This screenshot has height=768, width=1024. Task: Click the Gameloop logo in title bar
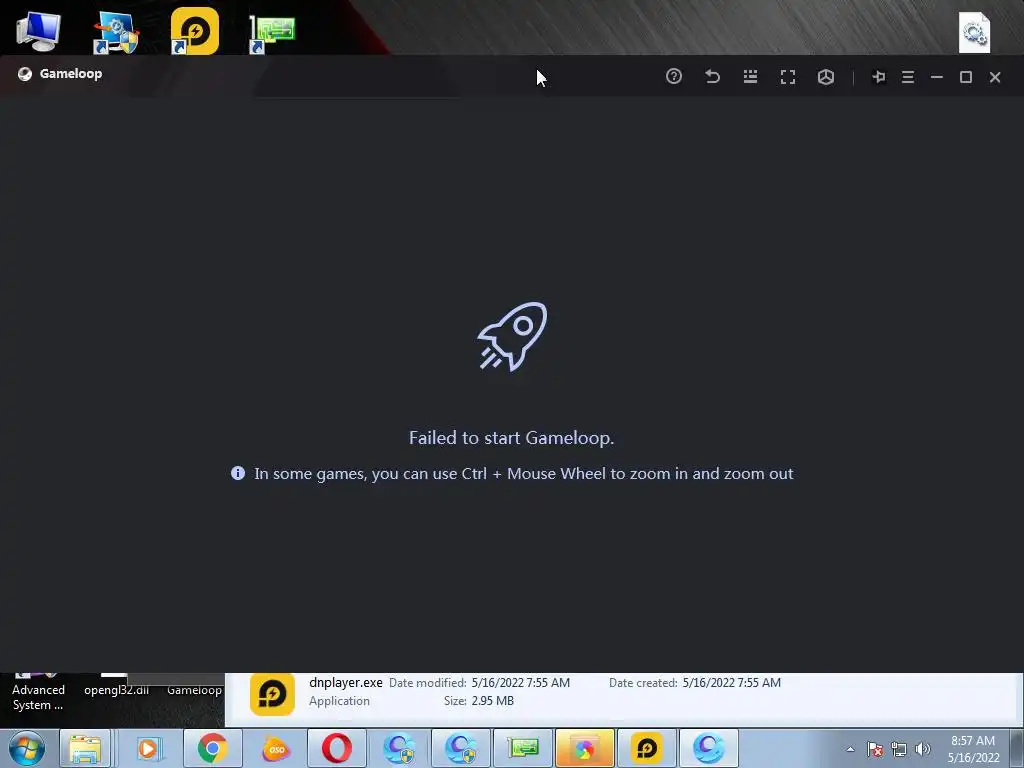point(25,74)
